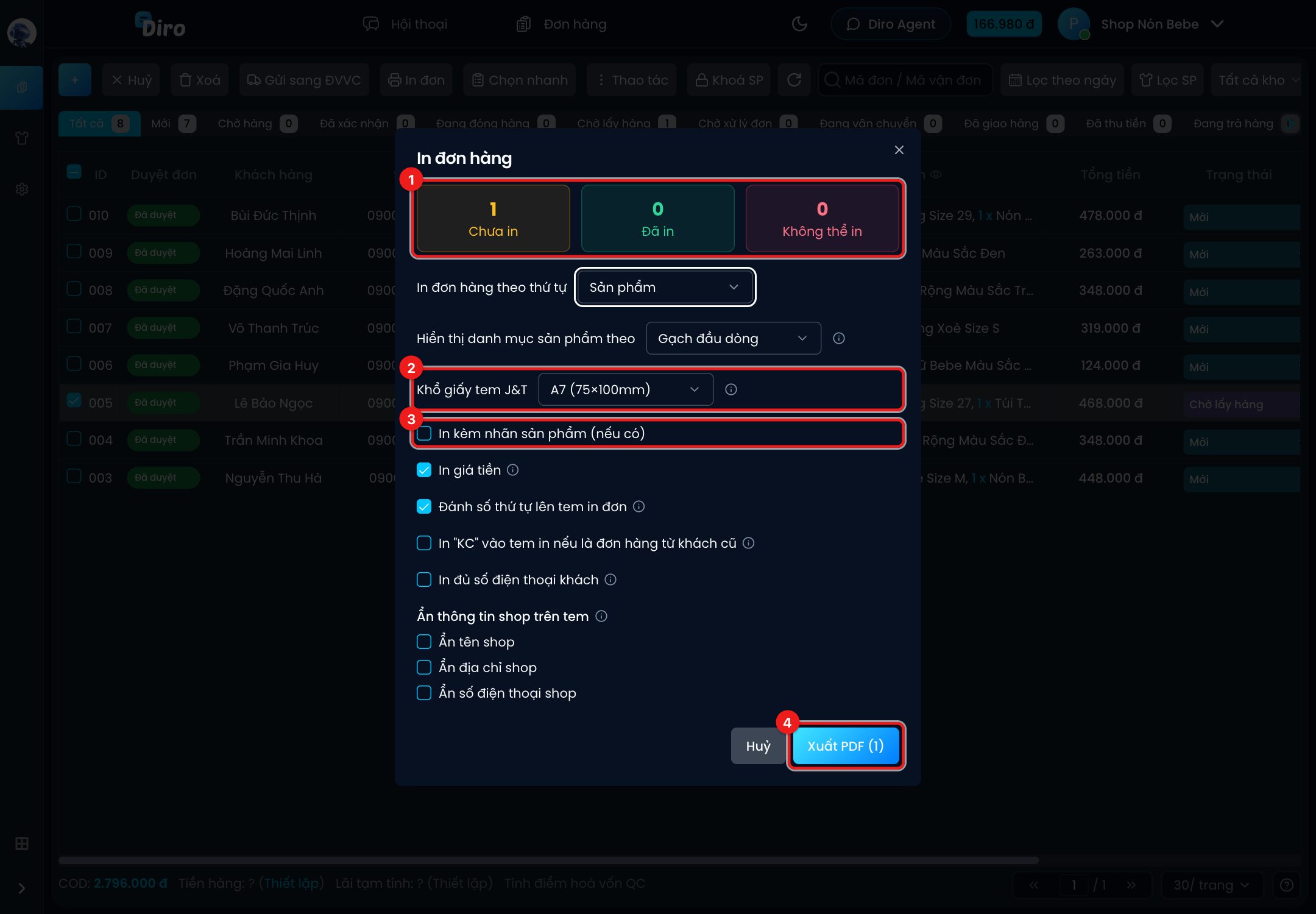The width and height of the screenshot is (1316, 914).
Task: Open the grid apps icon in sidebar
Action: (22, 844)
